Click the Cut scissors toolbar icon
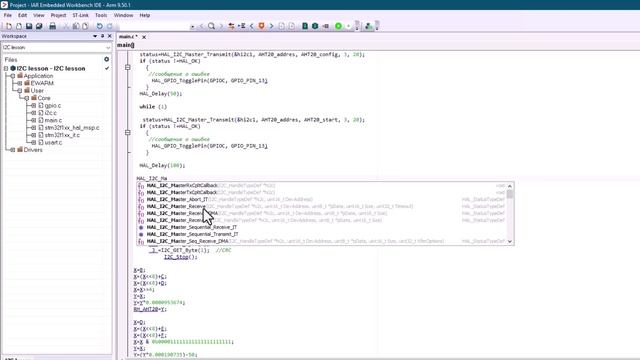640x360 pixels. tap(66, 26)
